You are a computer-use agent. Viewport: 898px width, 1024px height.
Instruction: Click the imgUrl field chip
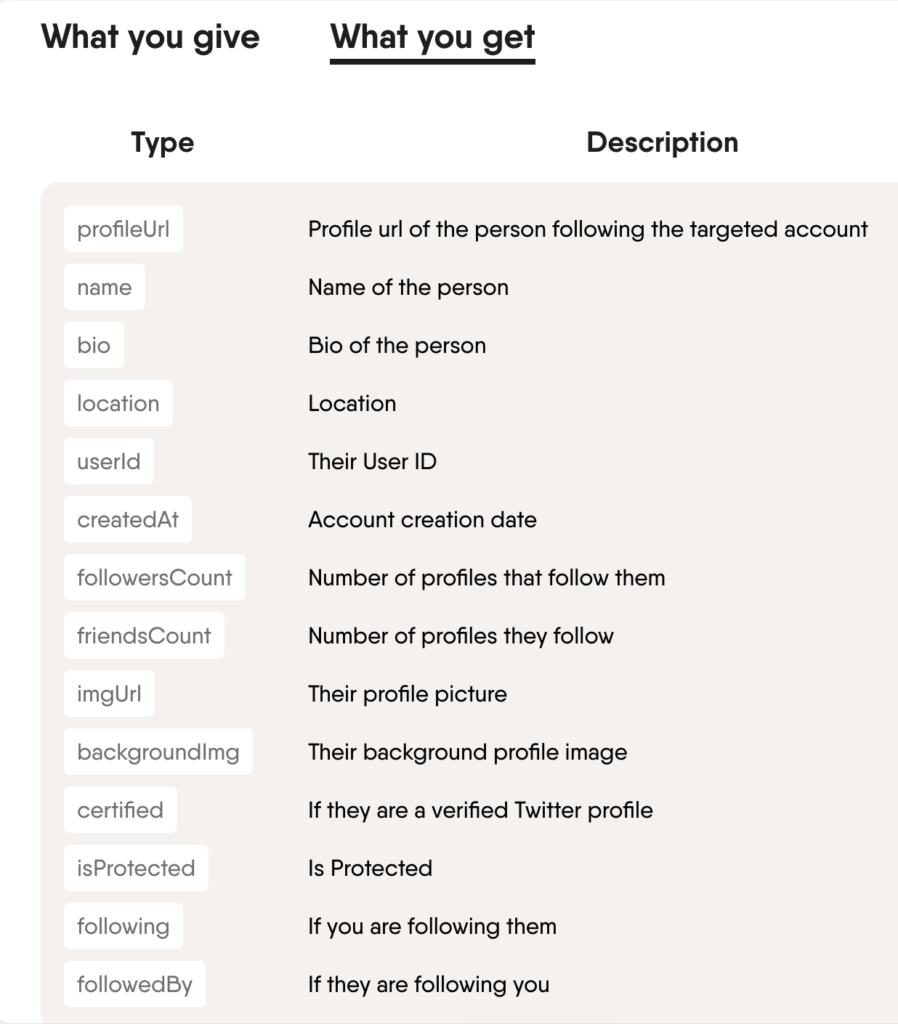point(109,693)
